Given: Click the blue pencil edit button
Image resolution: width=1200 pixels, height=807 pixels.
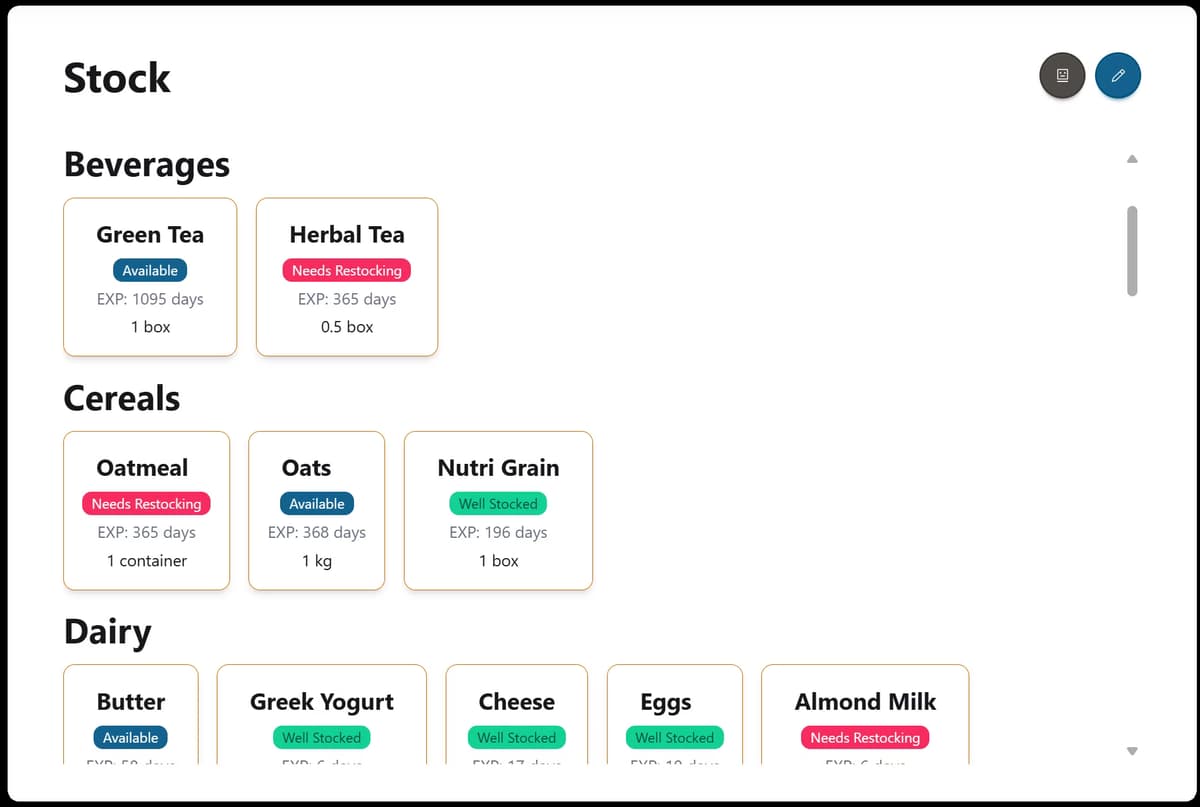Looking at the screenshot, I should click(x=1118, y=75).
